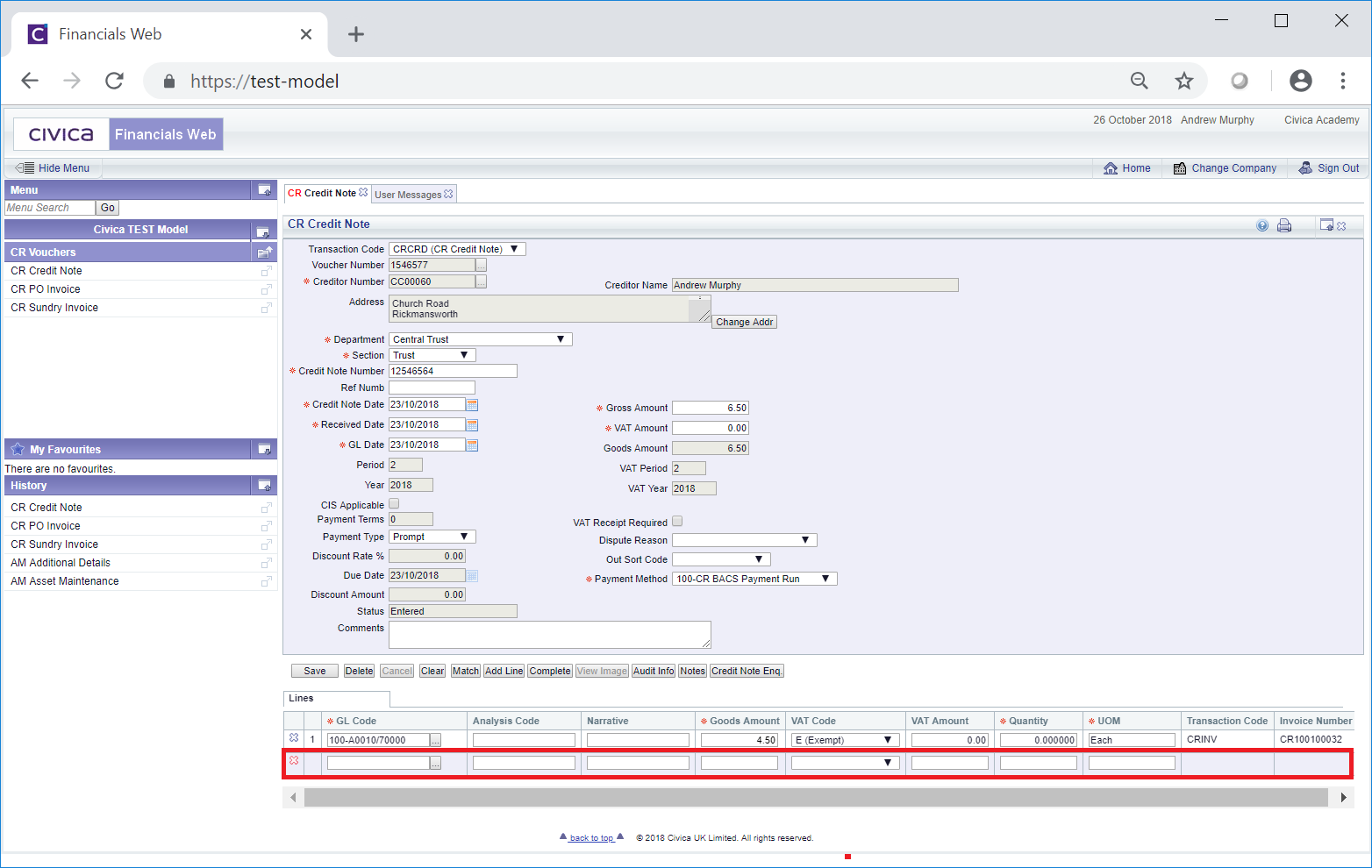Open Transaction Code dropdown
The width and height of the screenshot is (1372, 868).
457,249
